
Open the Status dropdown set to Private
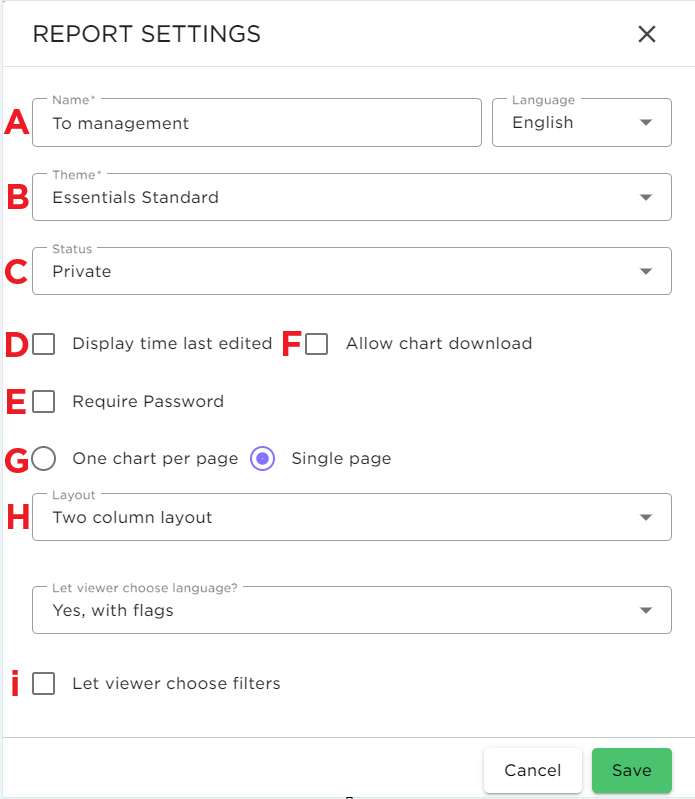click(352, 271)
